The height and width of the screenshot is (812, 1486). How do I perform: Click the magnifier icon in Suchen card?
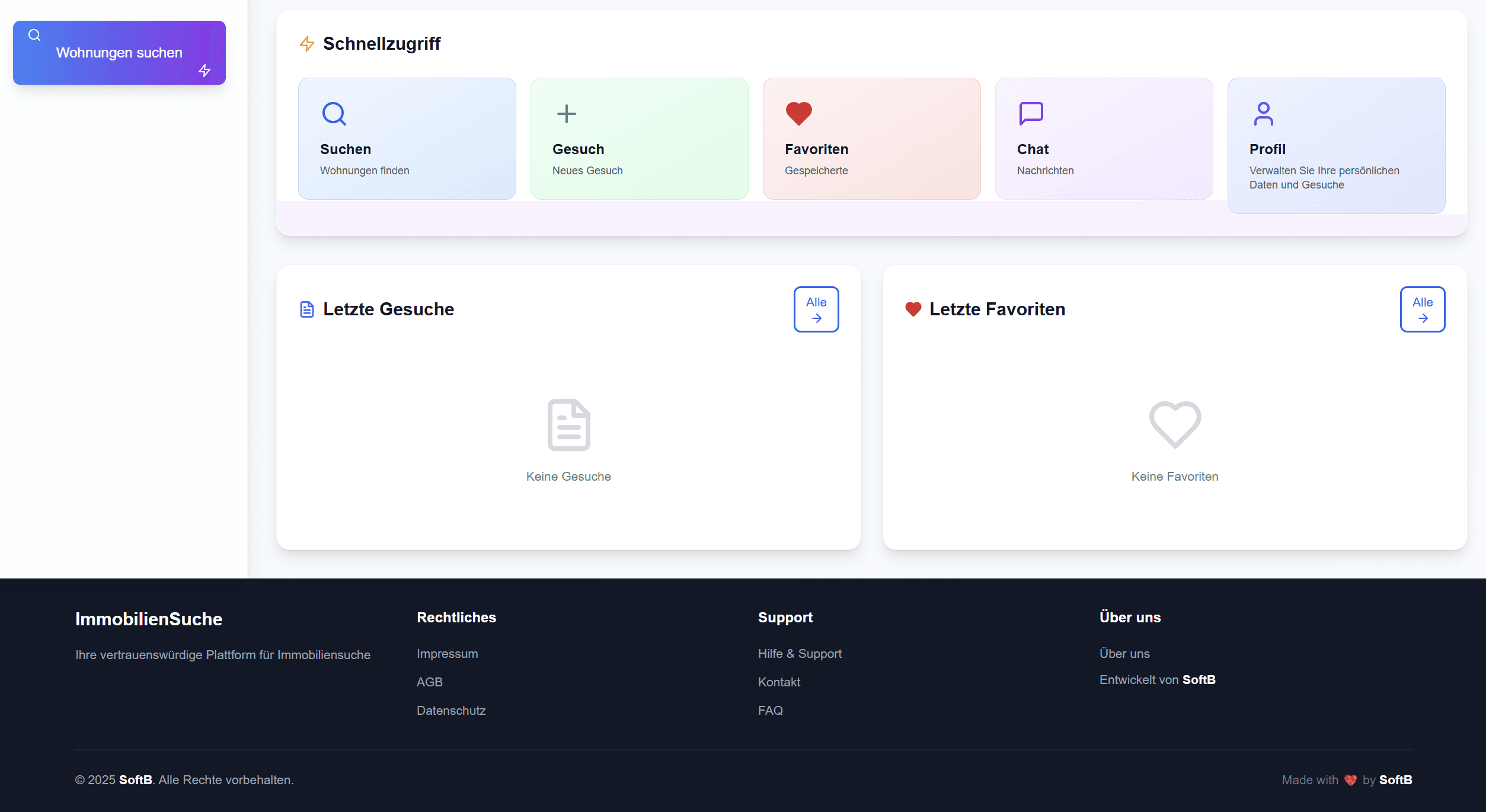(334, 113)
